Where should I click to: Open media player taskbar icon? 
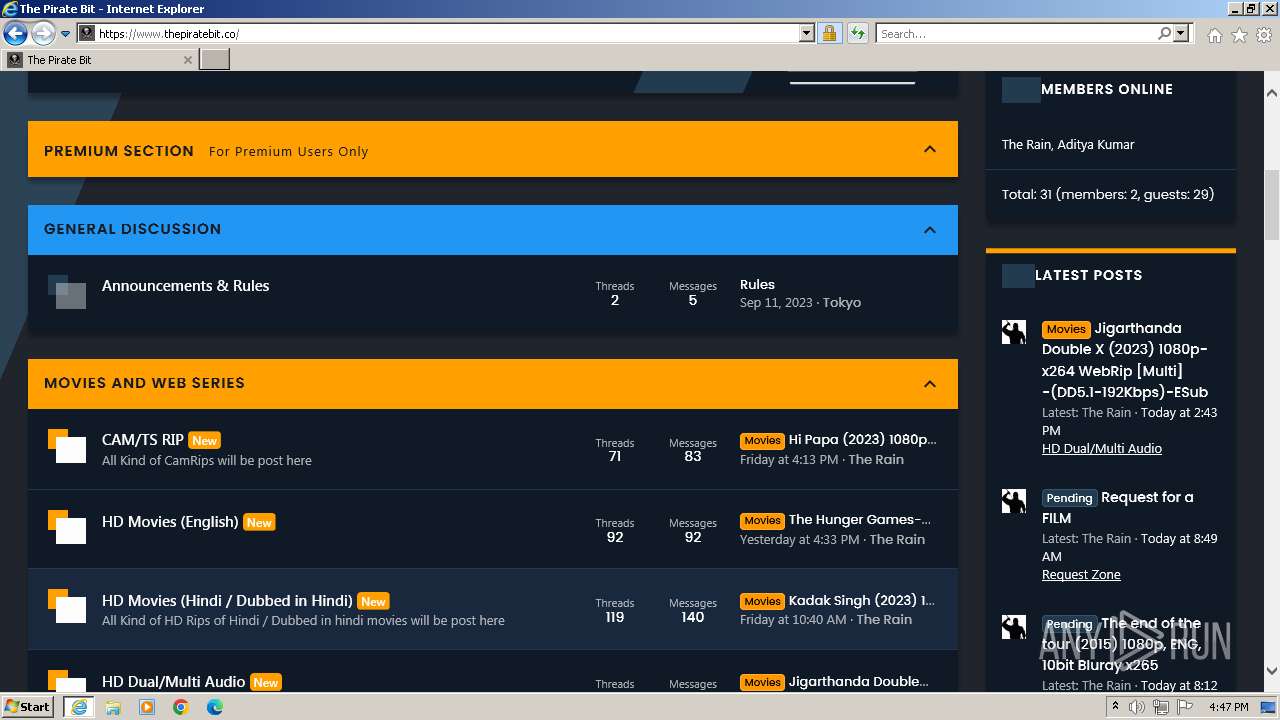147,707
